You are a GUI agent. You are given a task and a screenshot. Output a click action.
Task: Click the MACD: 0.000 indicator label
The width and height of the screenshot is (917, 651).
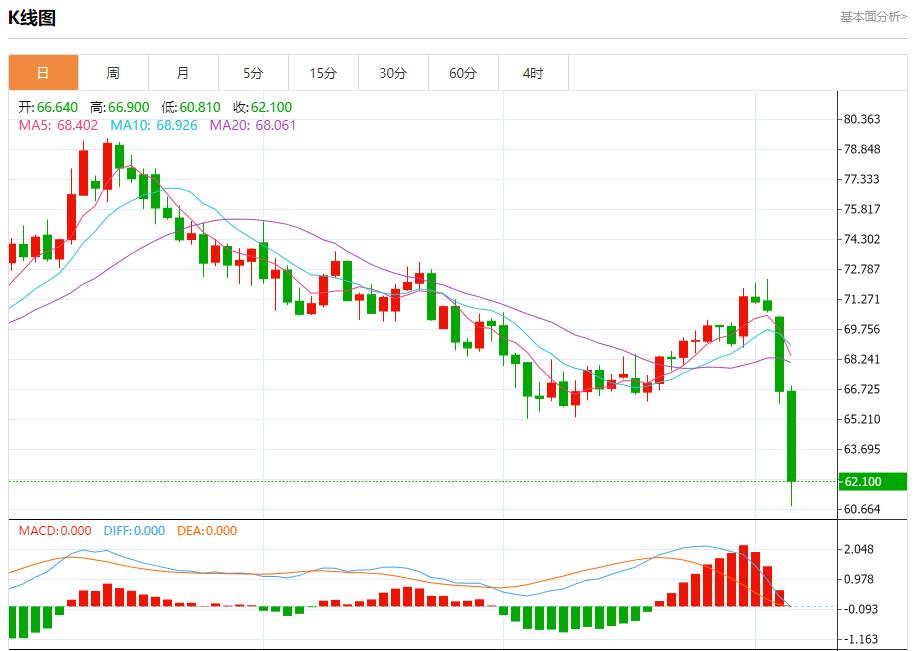(55, 531)
